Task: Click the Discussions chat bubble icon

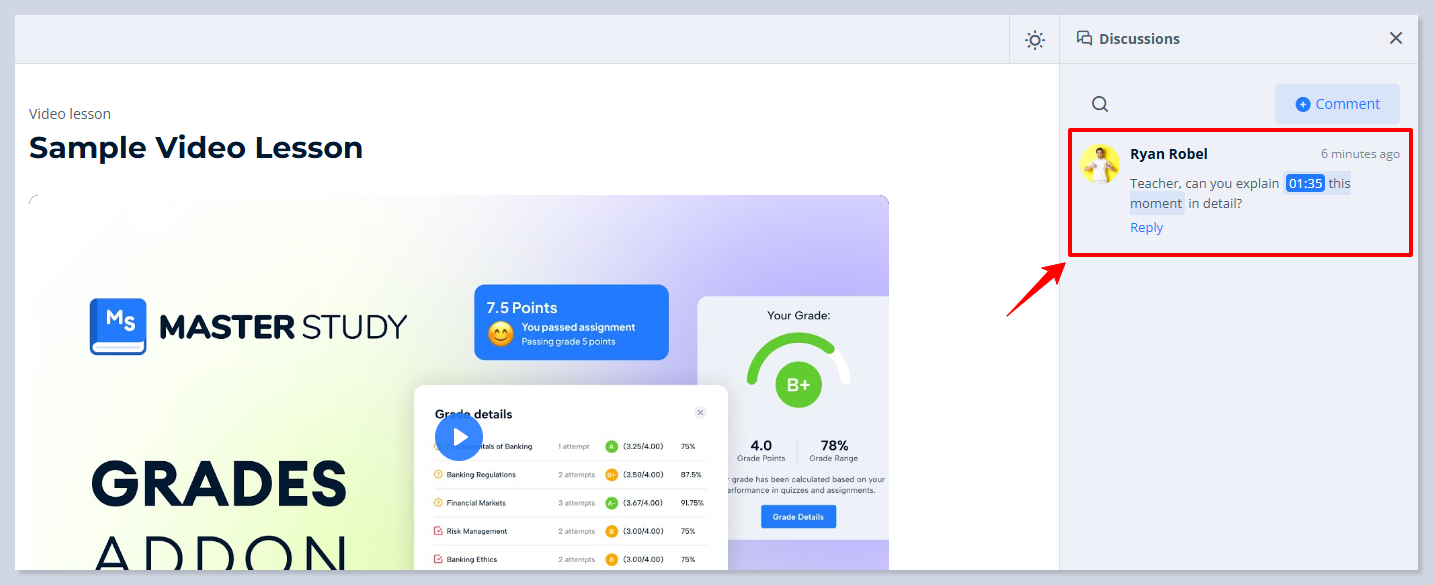Action: click(x=1084, y=38)
